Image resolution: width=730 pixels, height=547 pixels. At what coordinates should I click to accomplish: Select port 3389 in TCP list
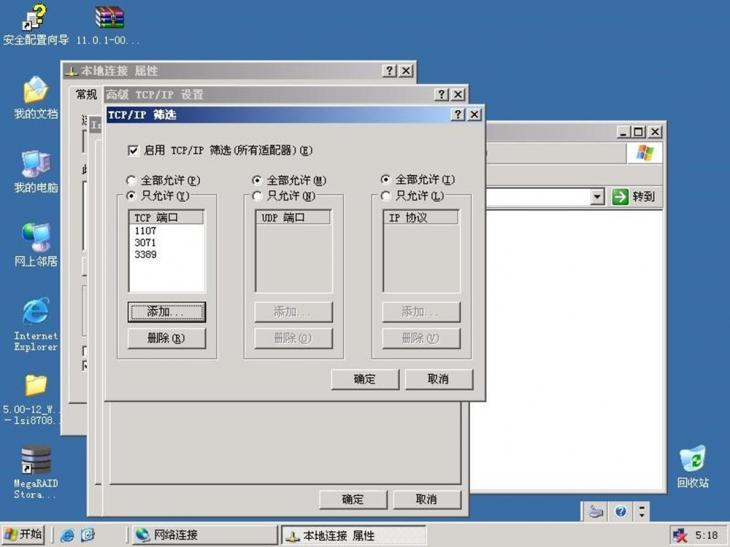point(146,255)
